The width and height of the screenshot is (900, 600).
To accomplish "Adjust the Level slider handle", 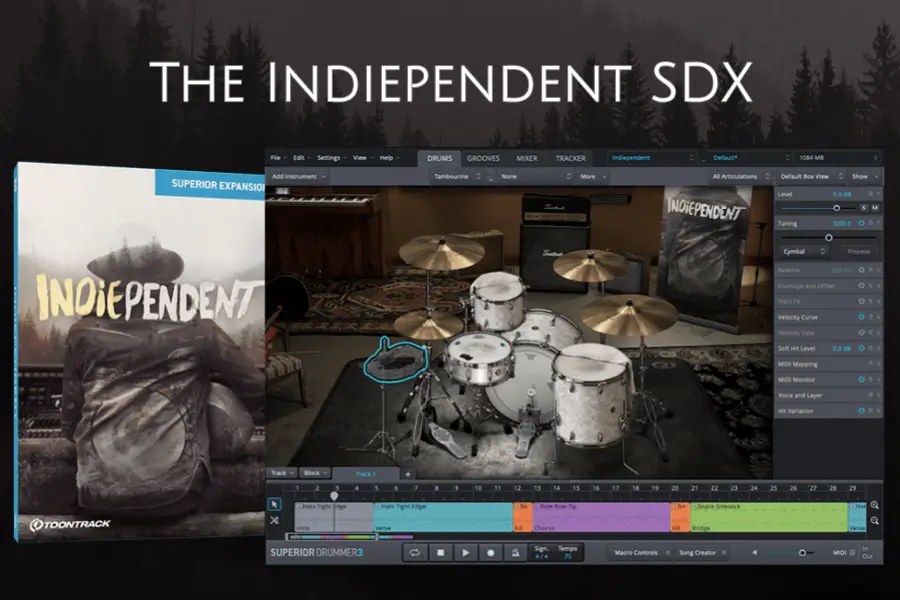I will (836, 208).
